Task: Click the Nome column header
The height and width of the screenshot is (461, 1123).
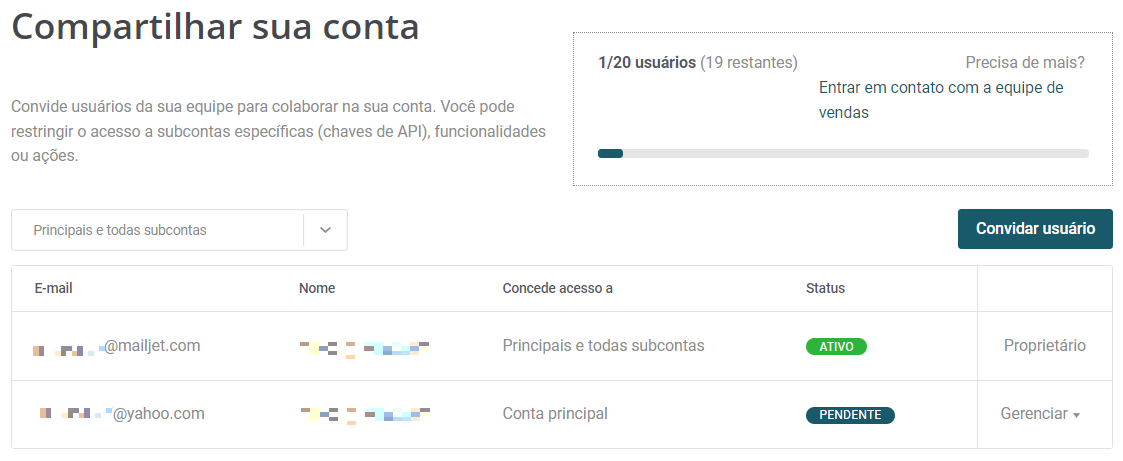Action: [x=317, y=288]
